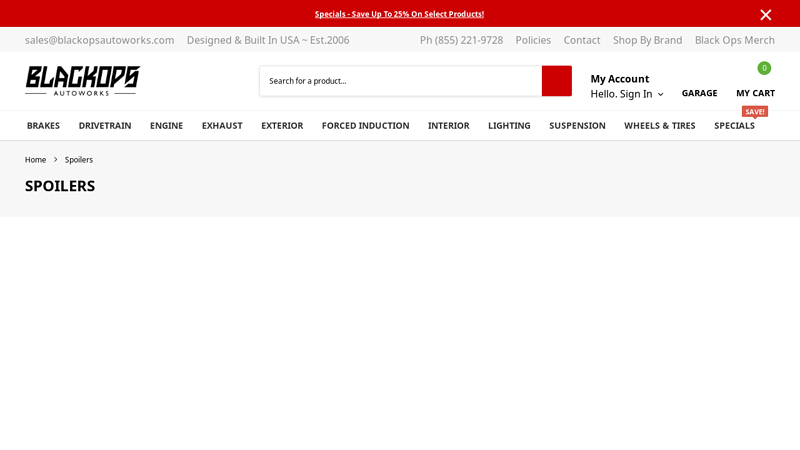Navigate to Home breadcrumb

click(35, 160)
